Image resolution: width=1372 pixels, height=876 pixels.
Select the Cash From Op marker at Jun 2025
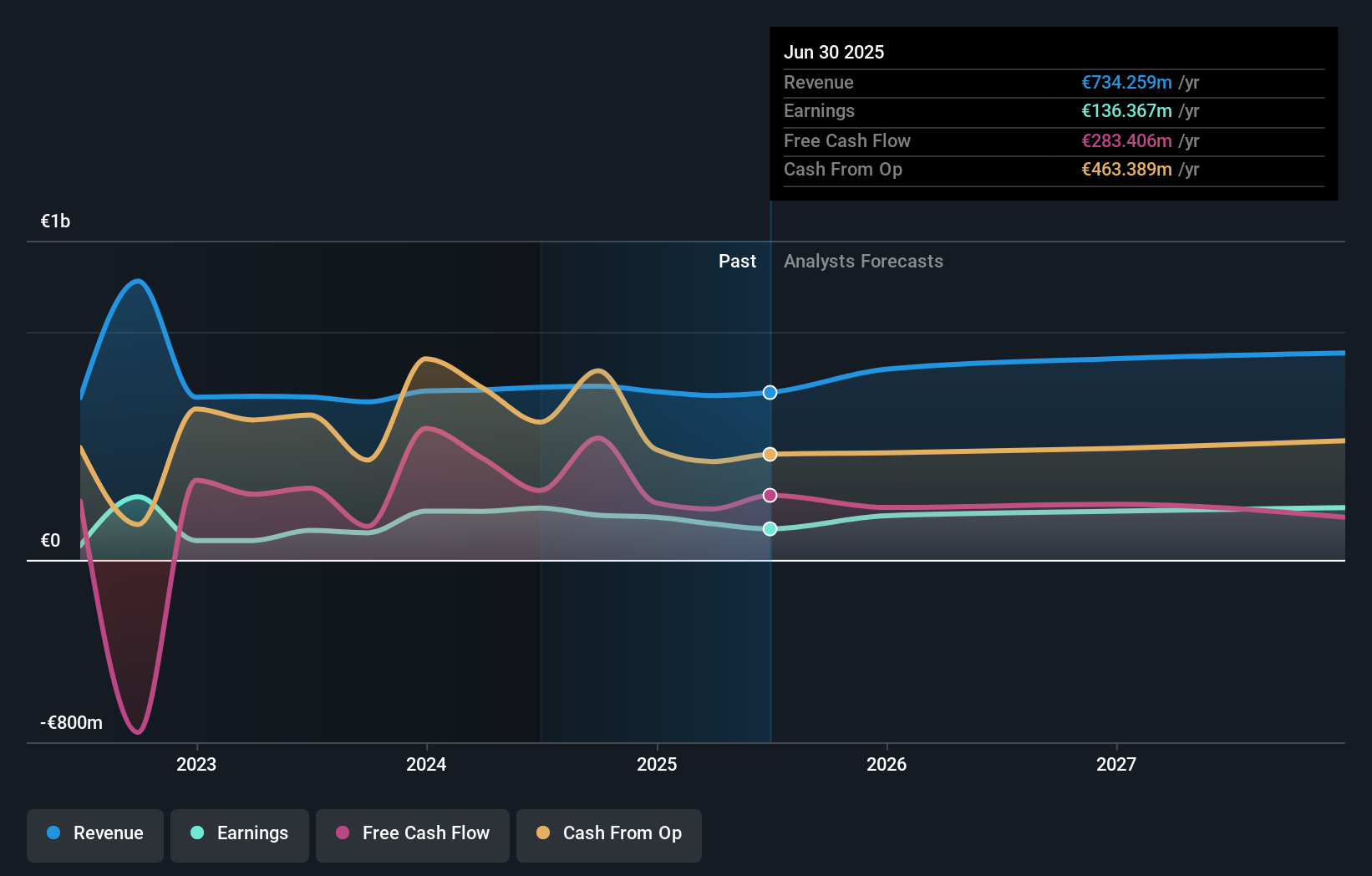pyautogui.click(x=770, y=454)
